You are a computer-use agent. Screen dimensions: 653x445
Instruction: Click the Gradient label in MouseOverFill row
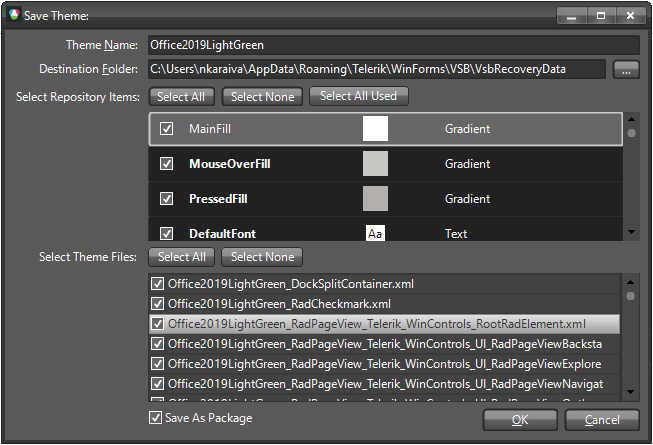pos(467,164)
